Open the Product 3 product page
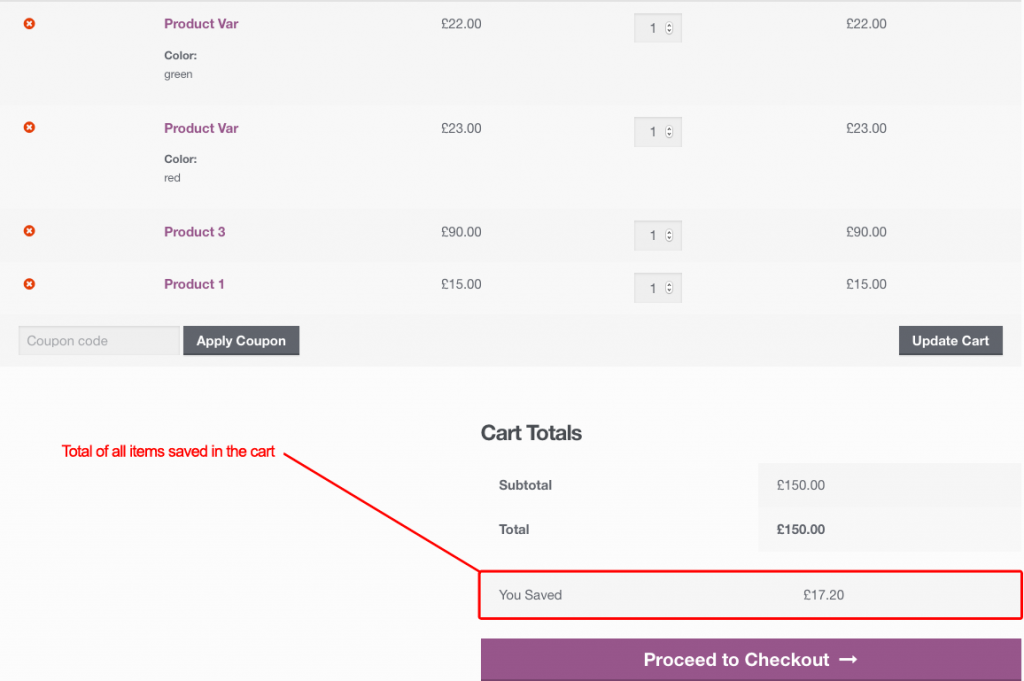 194,231
